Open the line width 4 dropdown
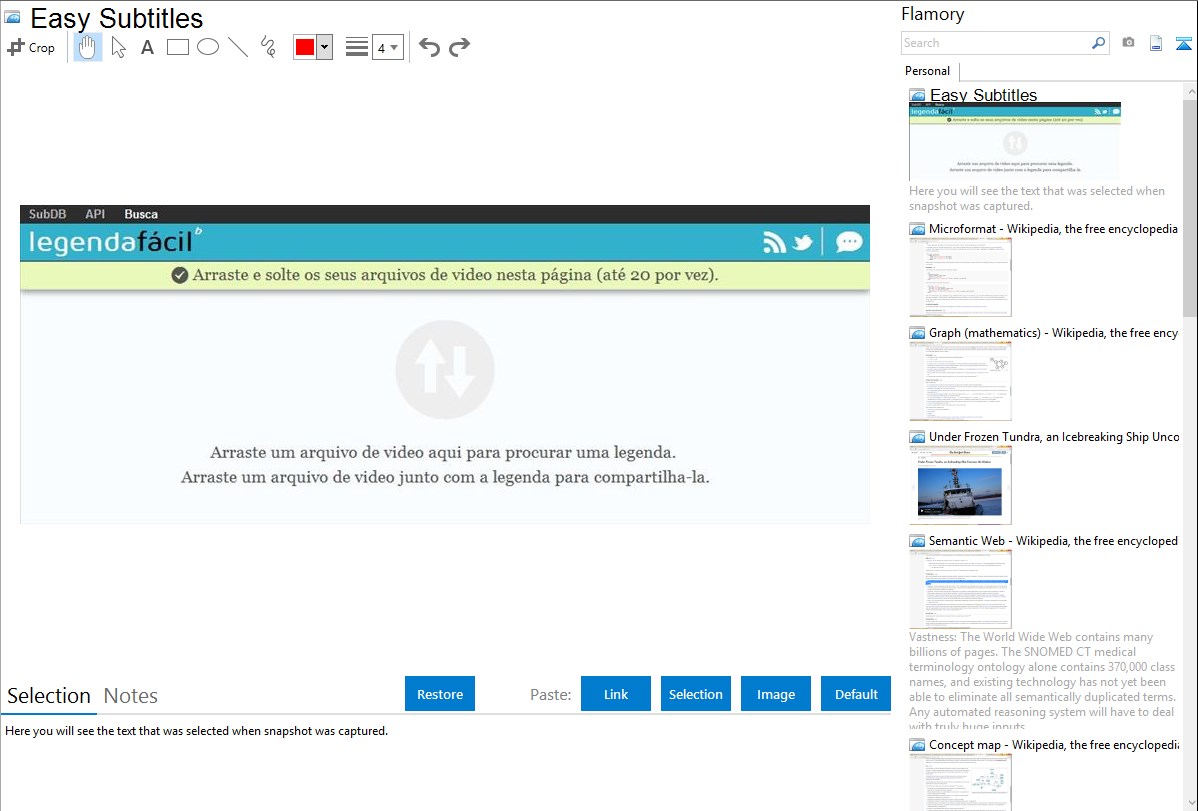The image size is (1198, 811). coord(388,47)
